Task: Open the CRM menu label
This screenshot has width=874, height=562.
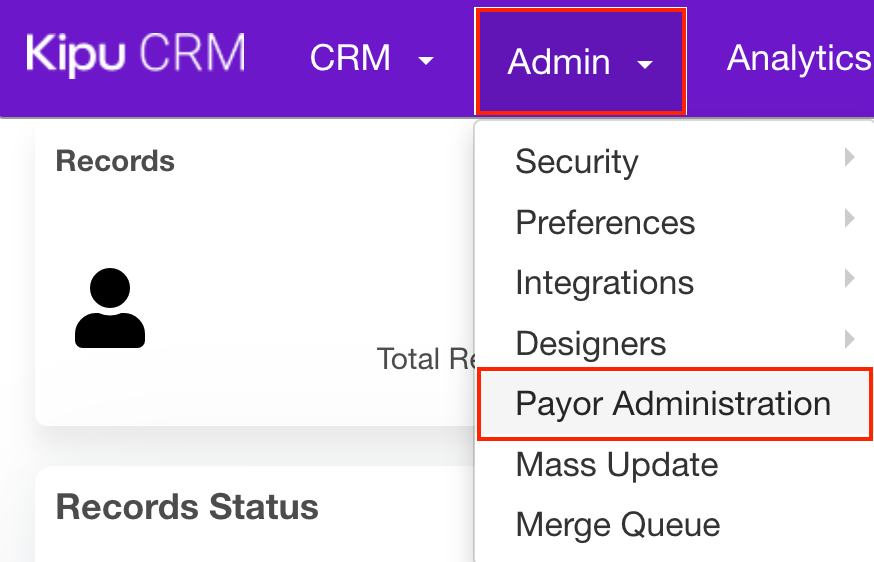Action: (349, 59)
